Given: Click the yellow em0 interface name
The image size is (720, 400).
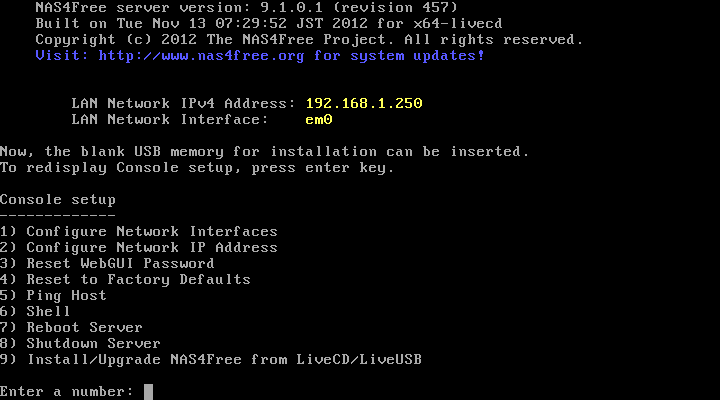Looking at the screenshot, I should pyautogui.click(x=319, y=119).
